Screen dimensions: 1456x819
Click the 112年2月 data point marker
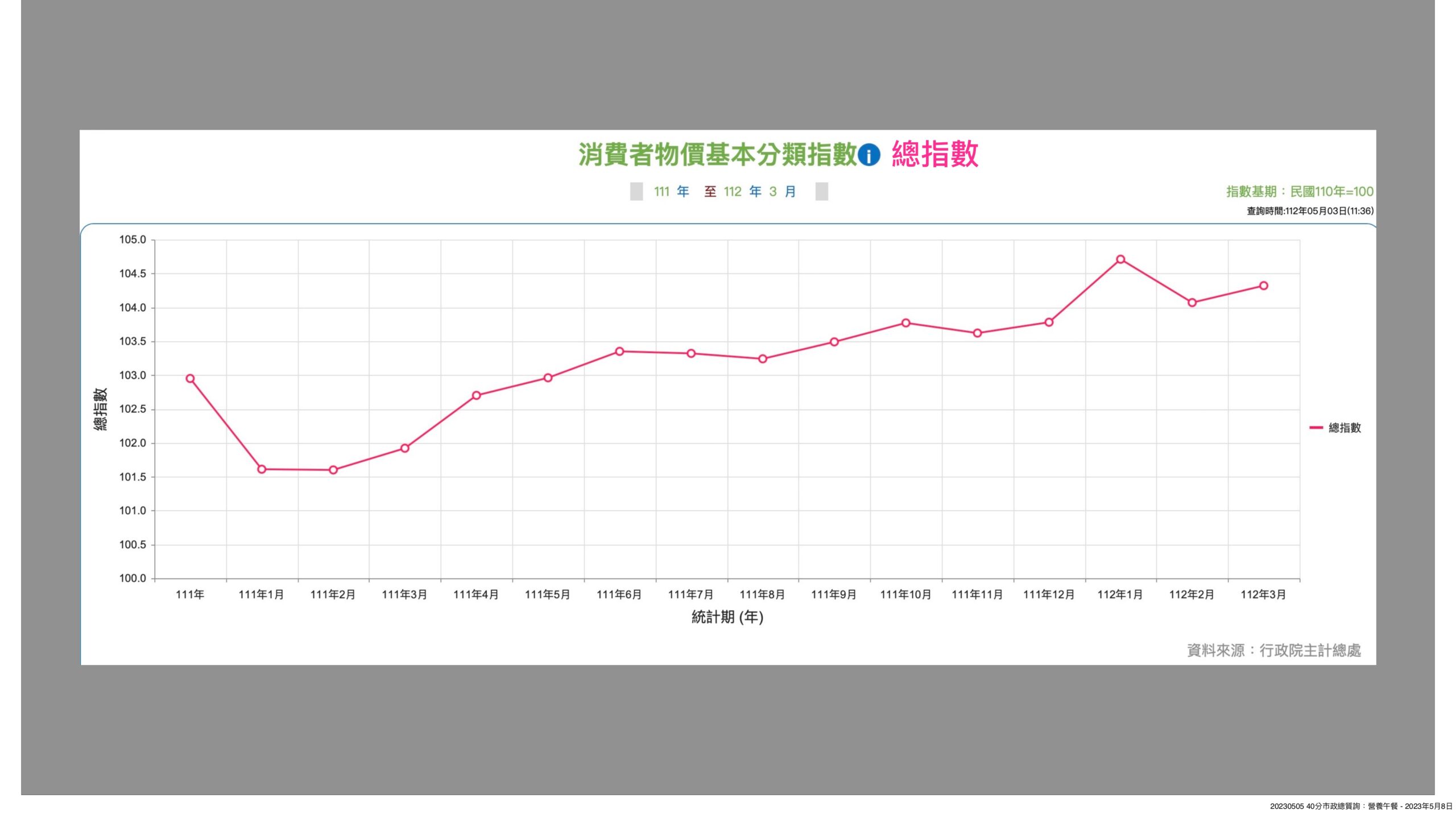pos(1192,303)
